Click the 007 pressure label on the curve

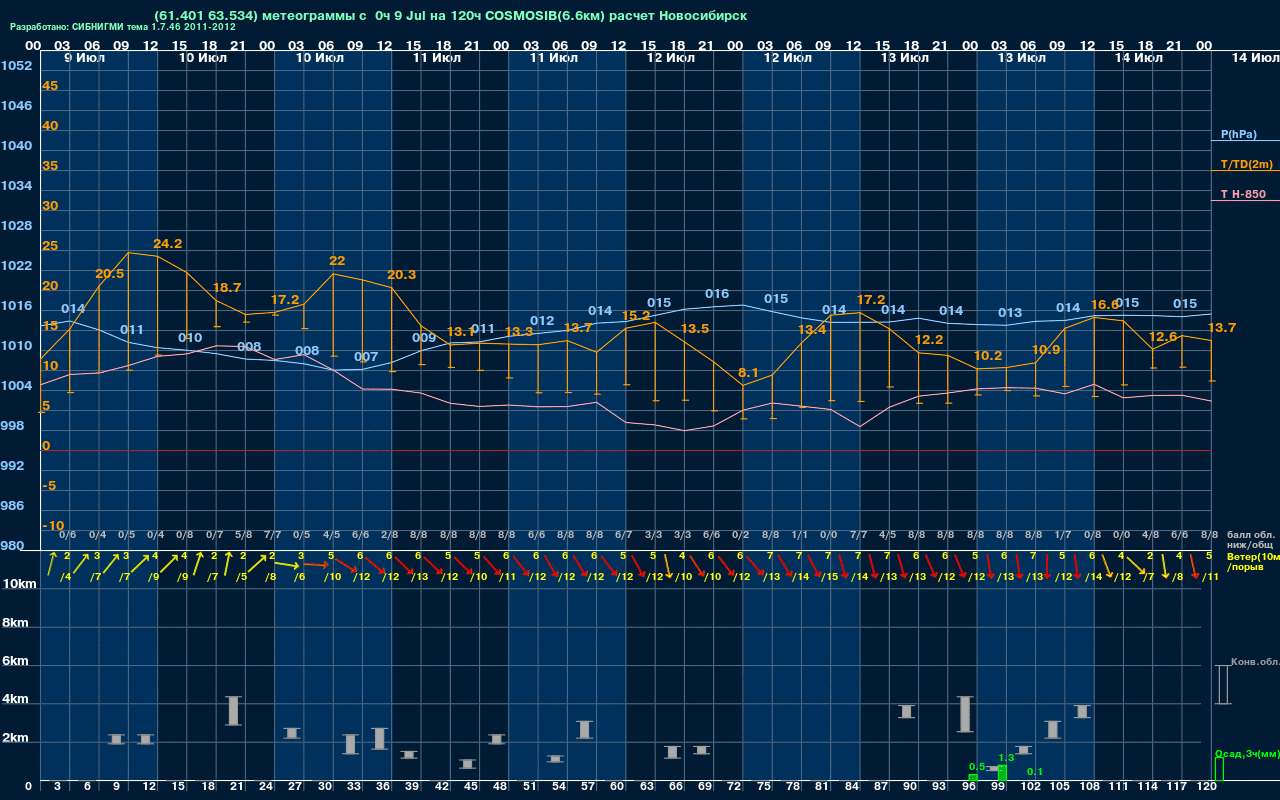tap(366, 357)
